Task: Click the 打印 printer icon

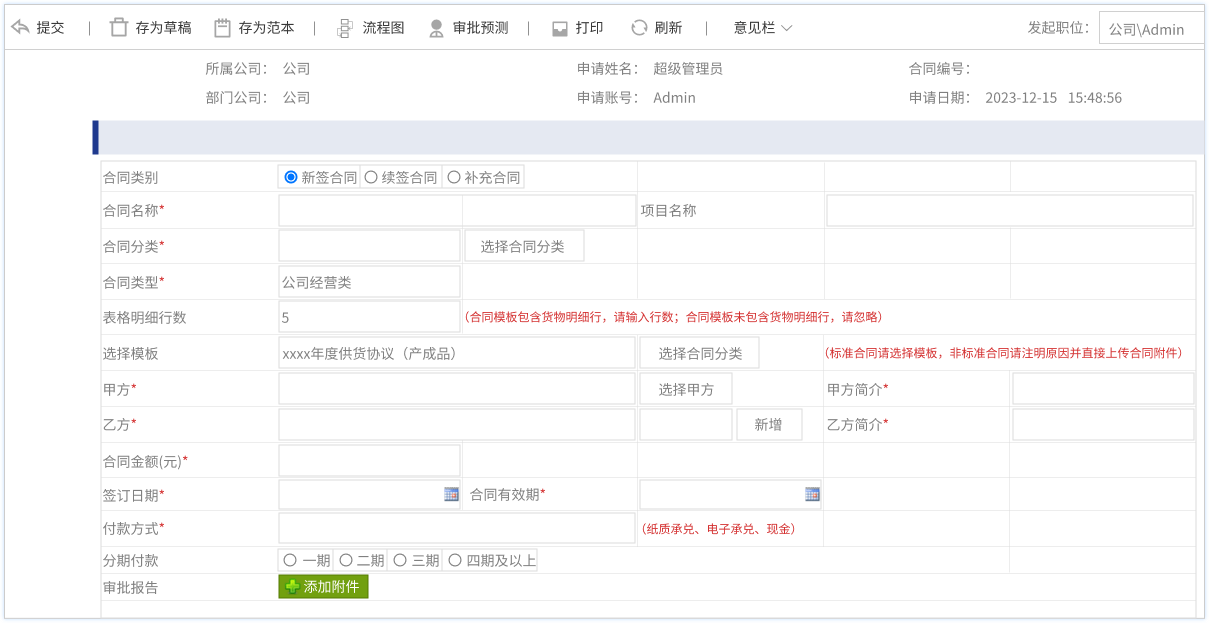Action: point(560,28)
